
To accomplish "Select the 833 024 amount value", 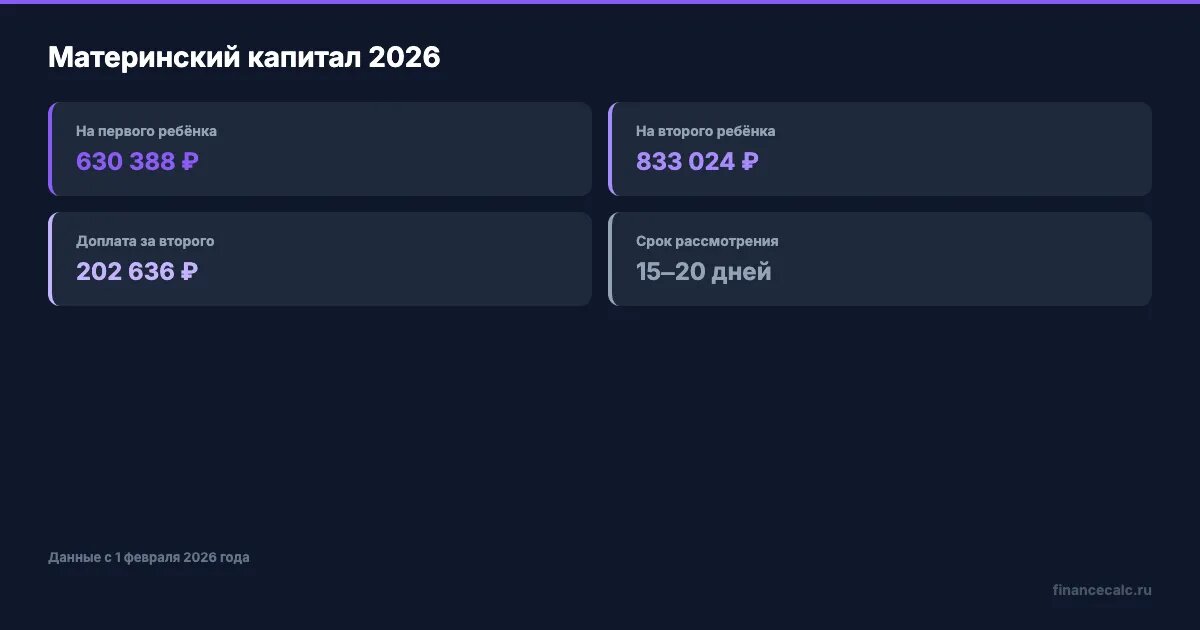I will [686, 161].
